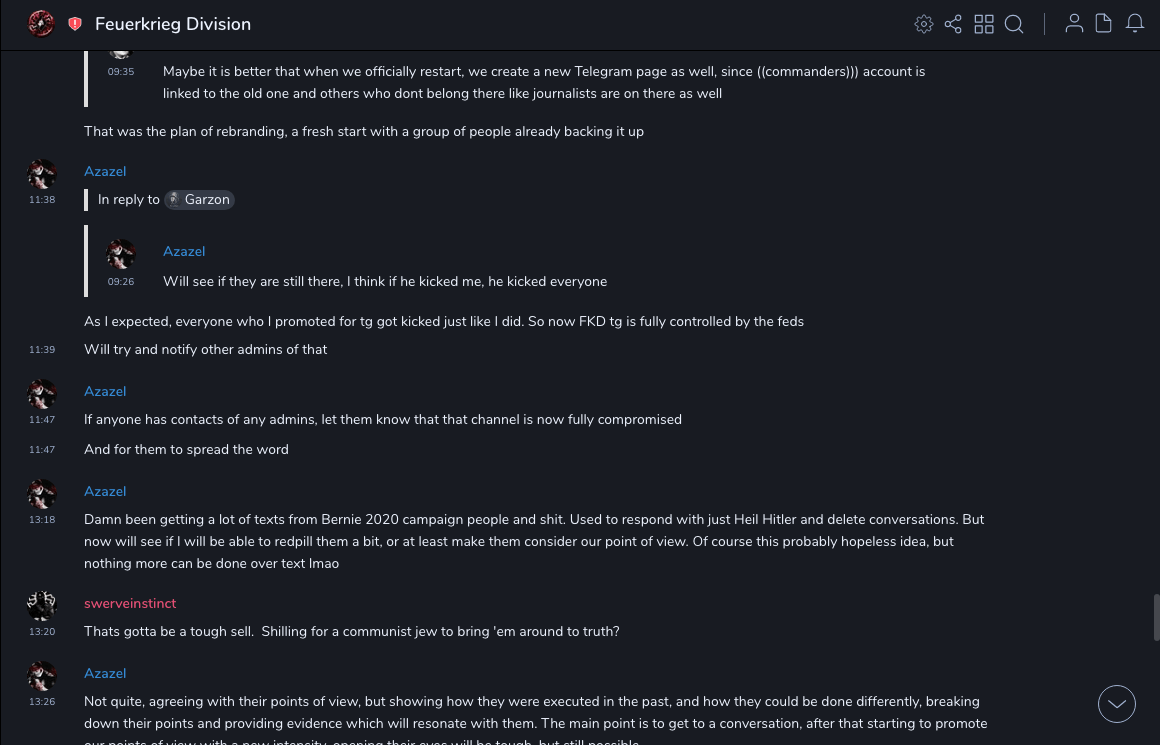Click the vertical scrollbar handle
1160x745 pixels.
[1156, 617]
